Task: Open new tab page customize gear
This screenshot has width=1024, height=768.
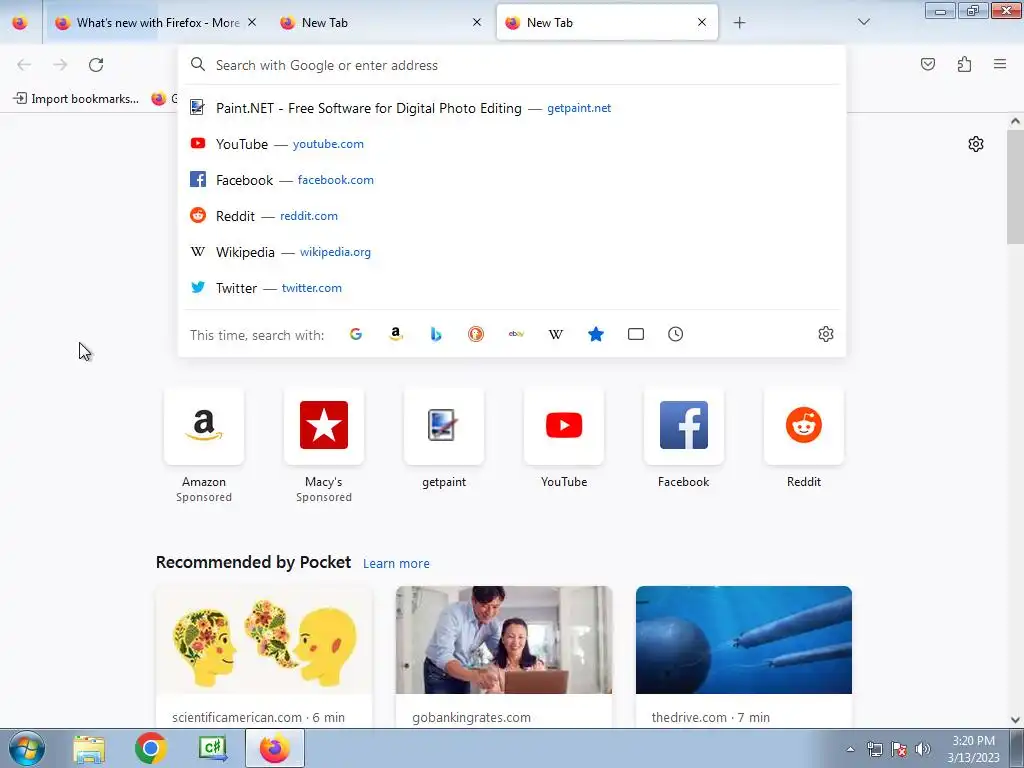Action: [x=976, y=144]
